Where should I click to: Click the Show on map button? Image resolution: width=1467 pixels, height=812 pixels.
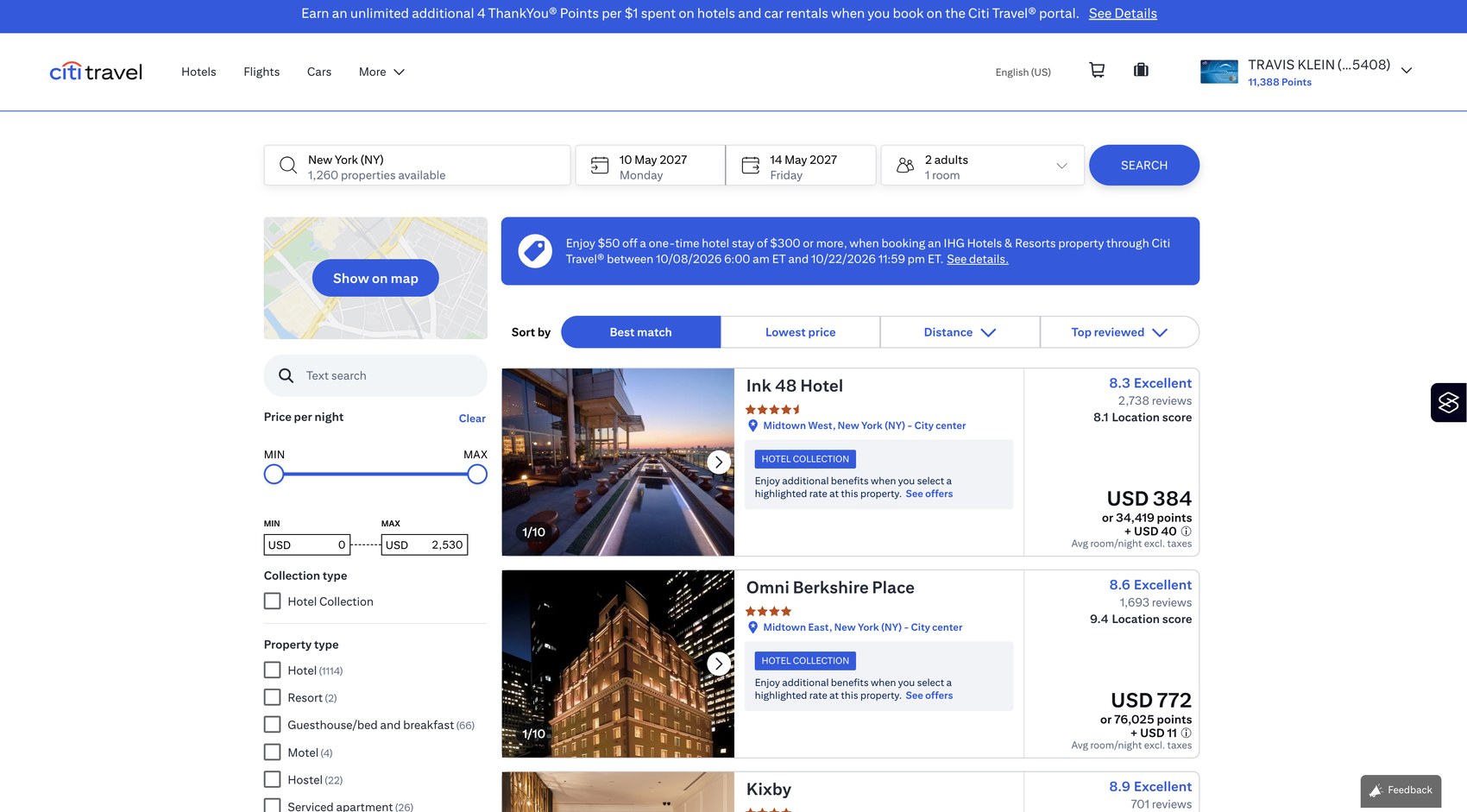(375, 278)
